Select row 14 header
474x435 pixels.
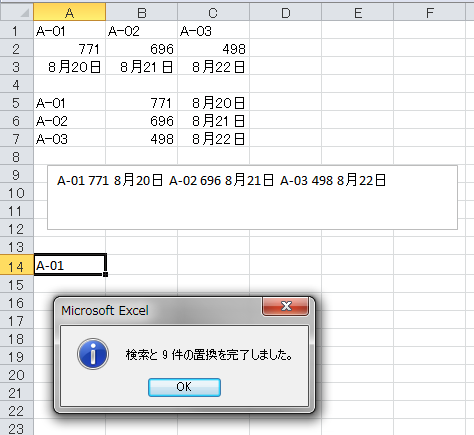click(x=17, y=266)
